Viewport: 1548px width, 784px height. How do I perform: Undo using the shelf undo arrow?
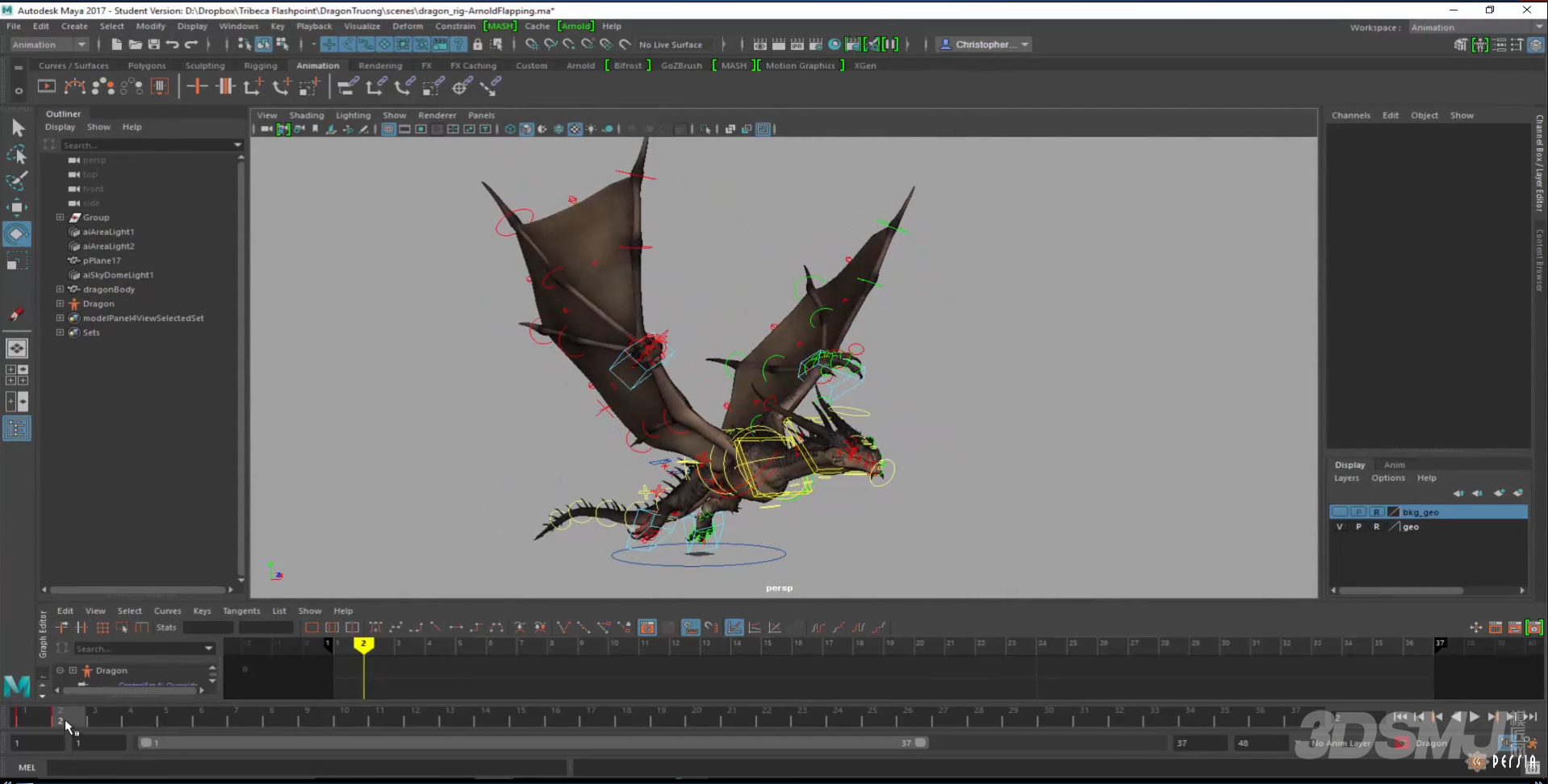[172, 44]
